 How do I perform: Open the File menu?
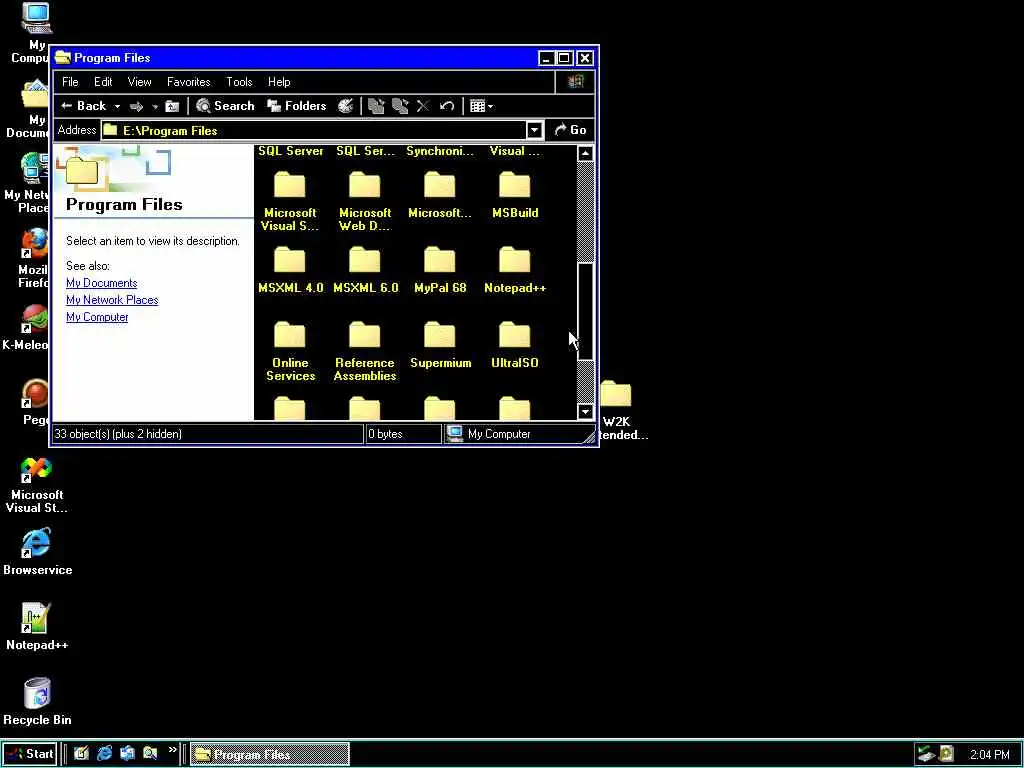[x=70, y=82]
